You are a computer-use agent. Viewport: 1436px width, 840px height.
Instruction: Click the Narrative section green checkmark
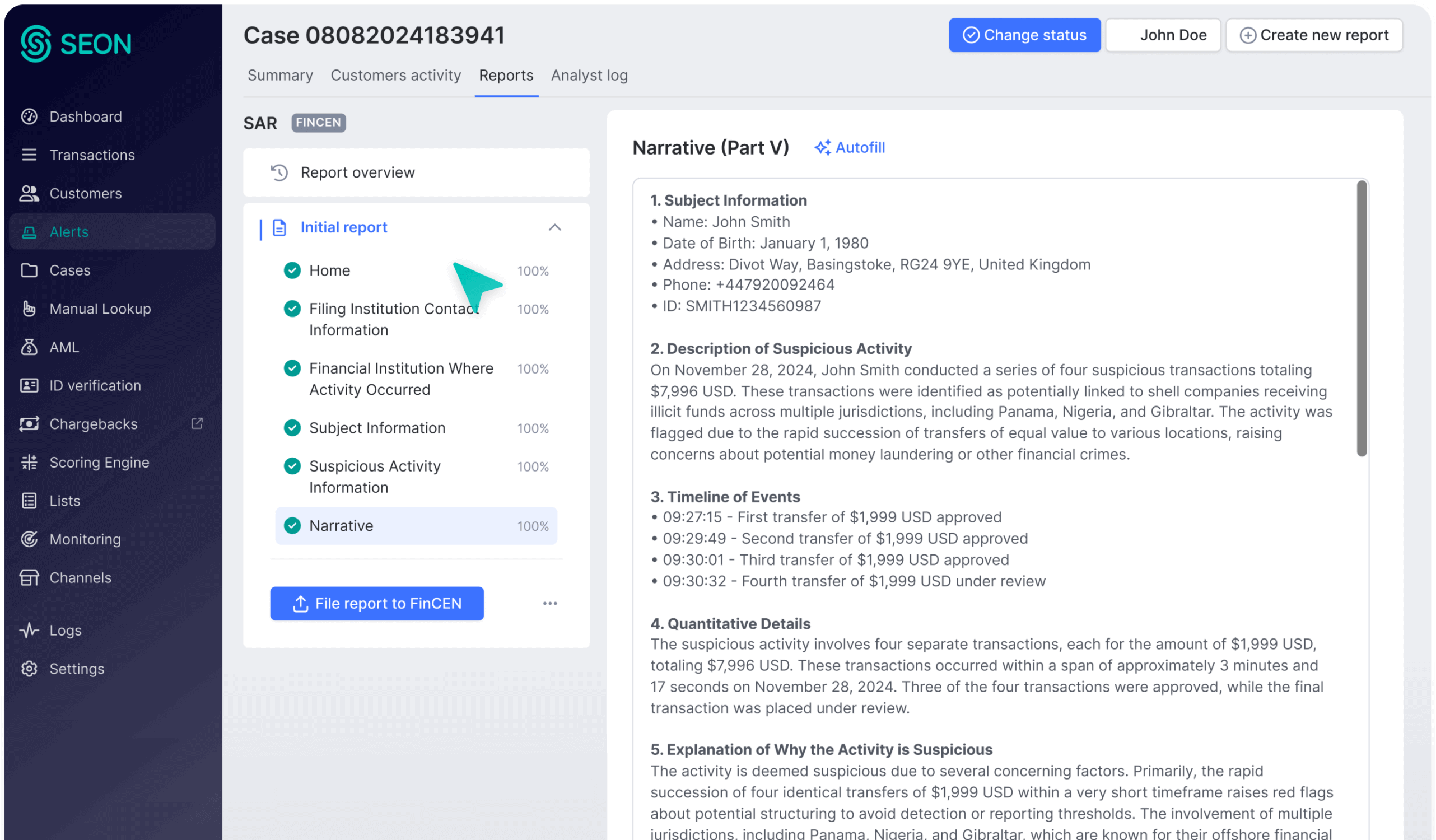[x=292, y=525]
